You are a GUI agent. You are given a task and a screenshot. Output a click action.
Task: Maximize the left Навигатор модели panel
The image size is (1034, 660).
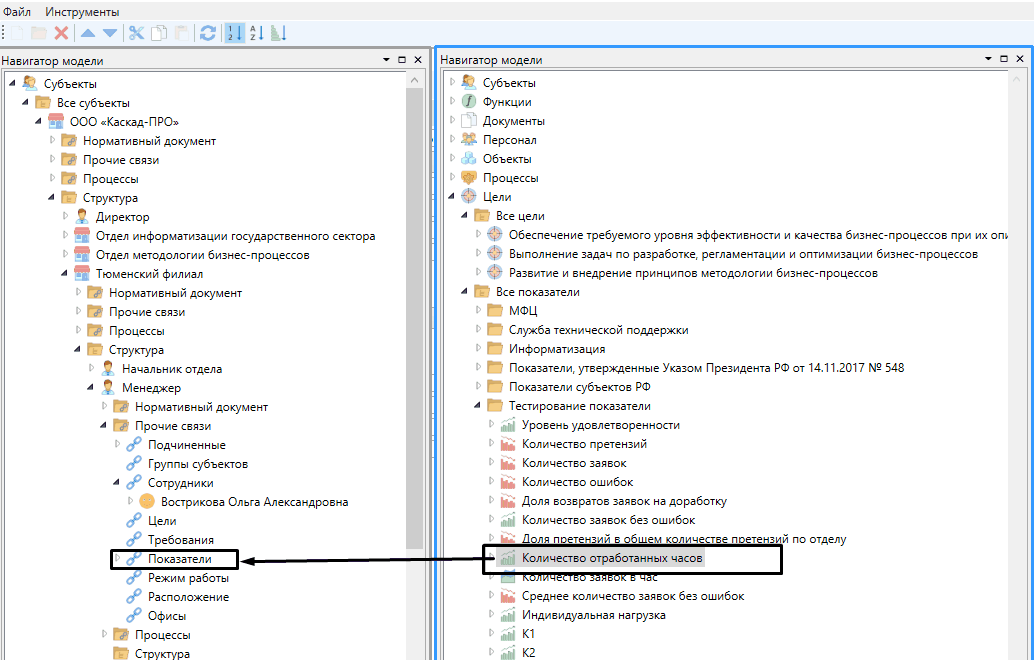402,59
